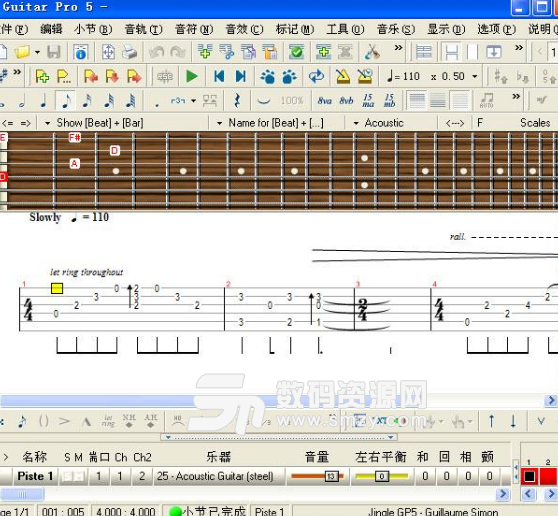Toggle tied note icon
This screenshot has height=516, width=558.
(263, 101)
